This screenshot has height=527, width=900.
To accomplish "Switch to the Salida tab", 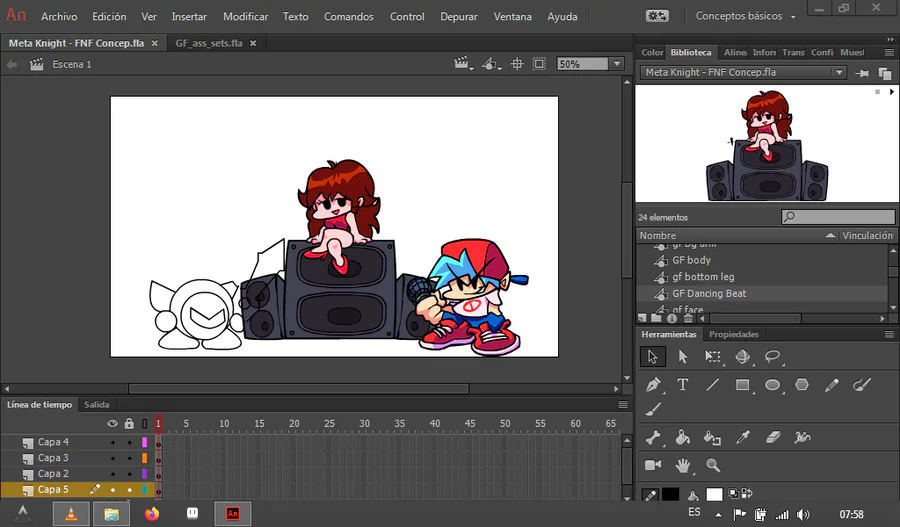I will tap(96, 405).
